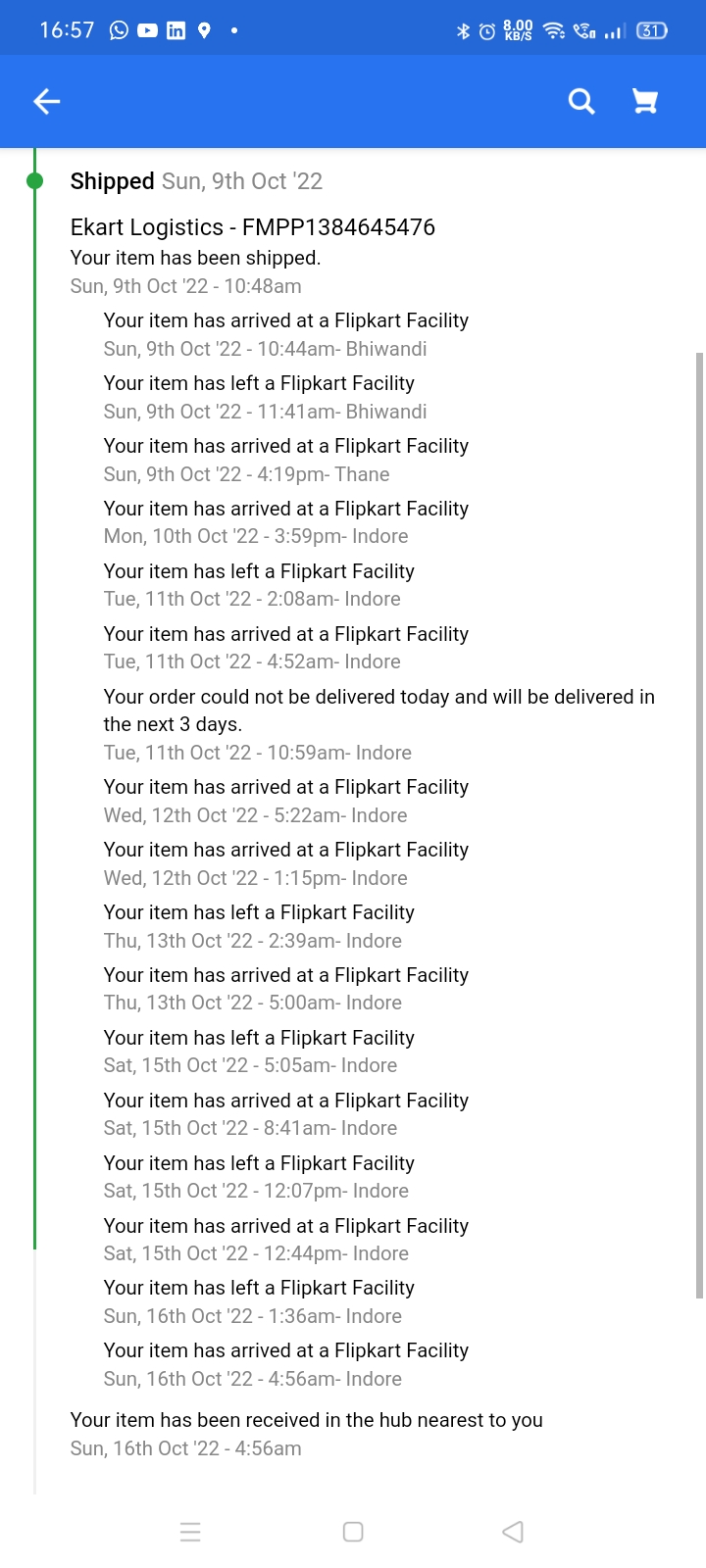Tap the Bluetooth status icon
The image size is (706, 1568).
point(464,31)
